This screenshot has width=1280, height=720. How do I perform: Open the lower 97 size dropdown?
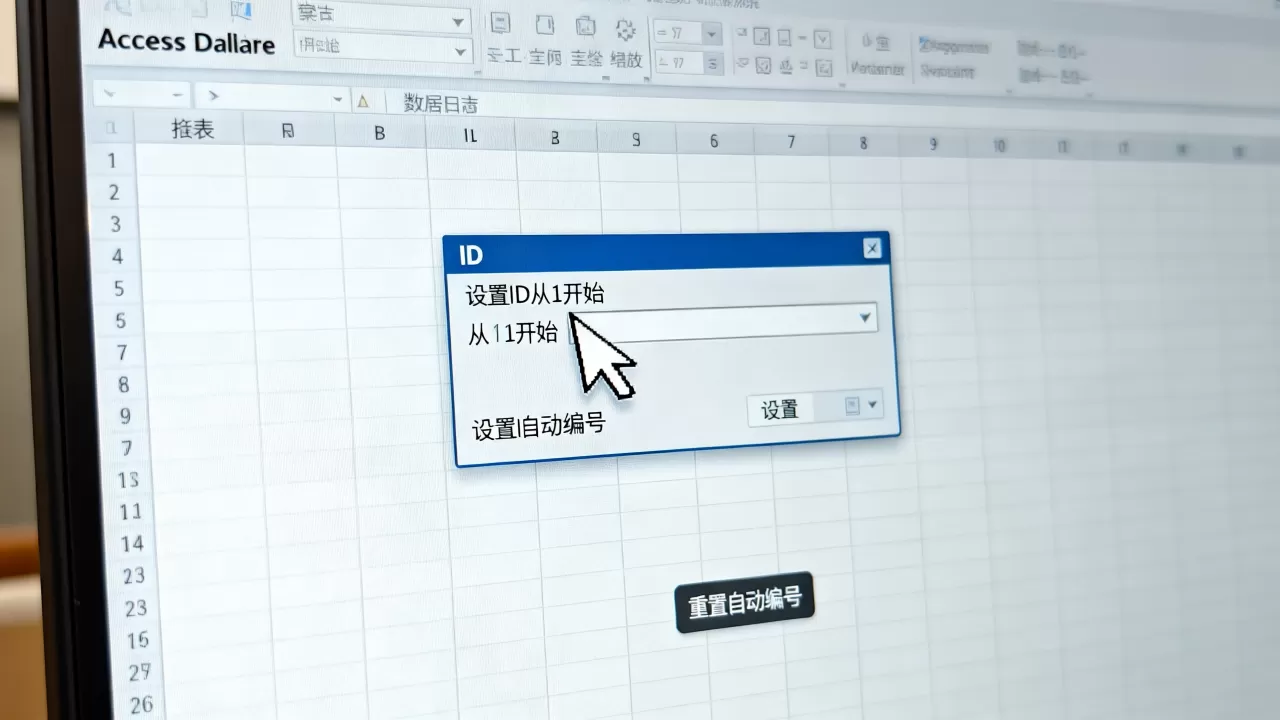(x=714, y=64)
